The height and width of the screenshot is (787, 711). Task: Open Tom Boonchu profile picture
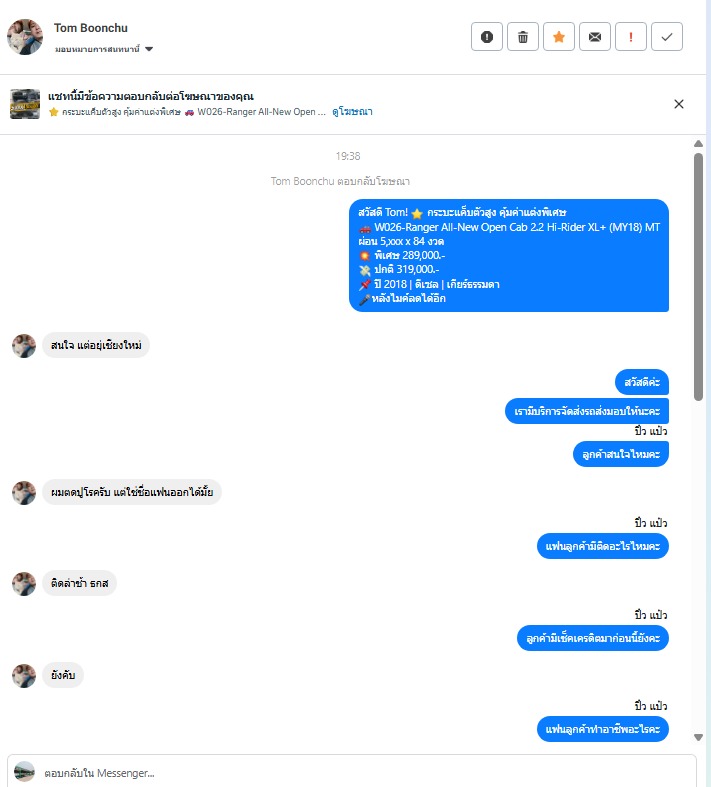[25, 37]
